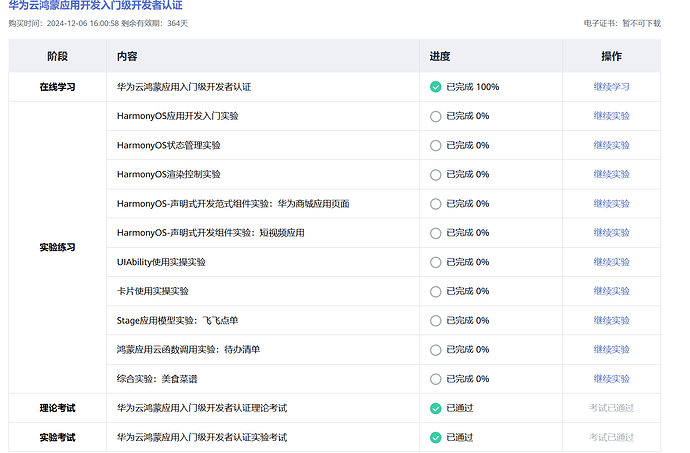The width and height of the screenshot is (690, 453).
Task: Click the 阶段 column header
Action: coord(57,56)
